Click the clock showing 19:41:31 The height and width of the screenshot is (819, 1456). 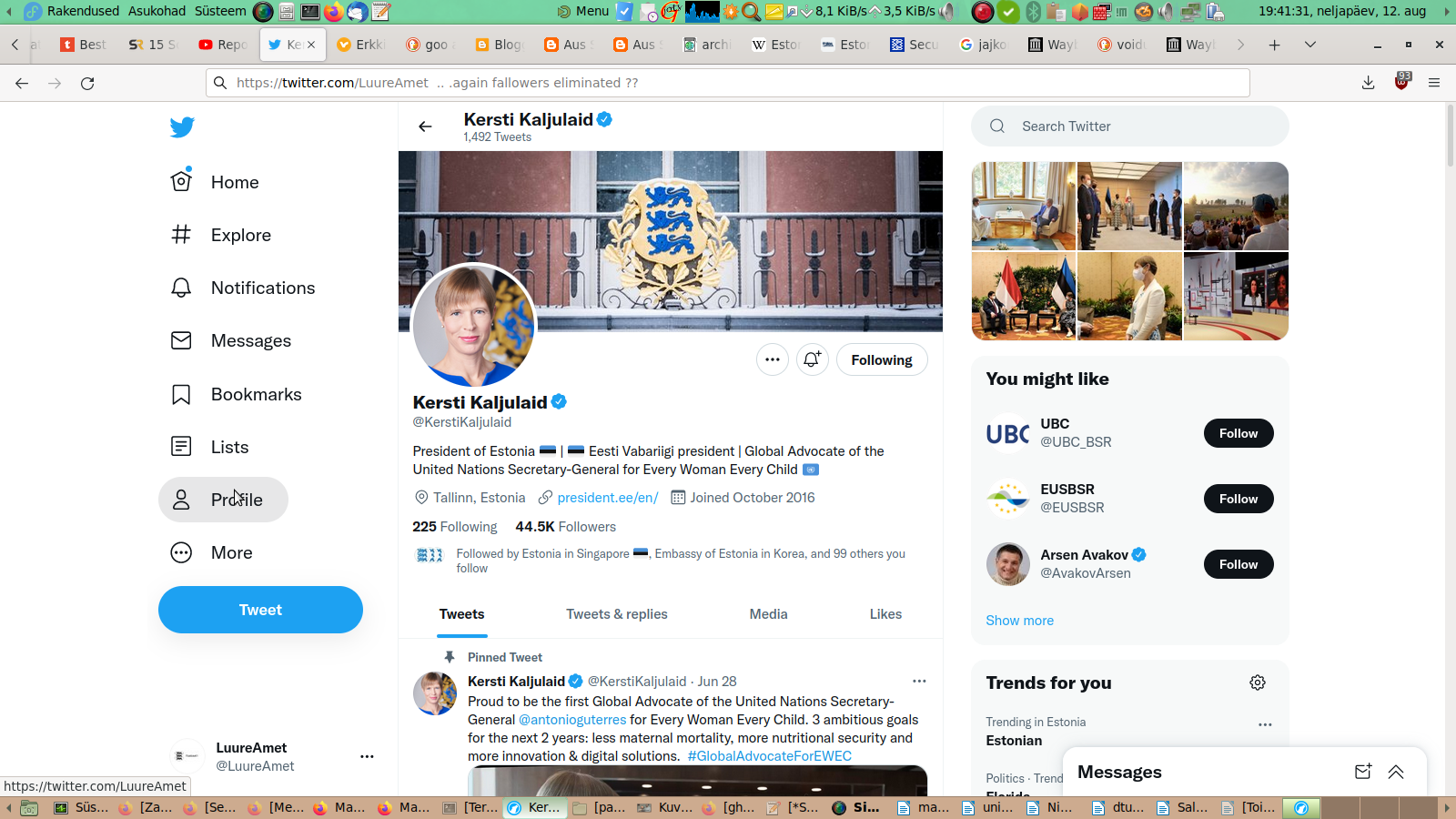(1342, 11)
